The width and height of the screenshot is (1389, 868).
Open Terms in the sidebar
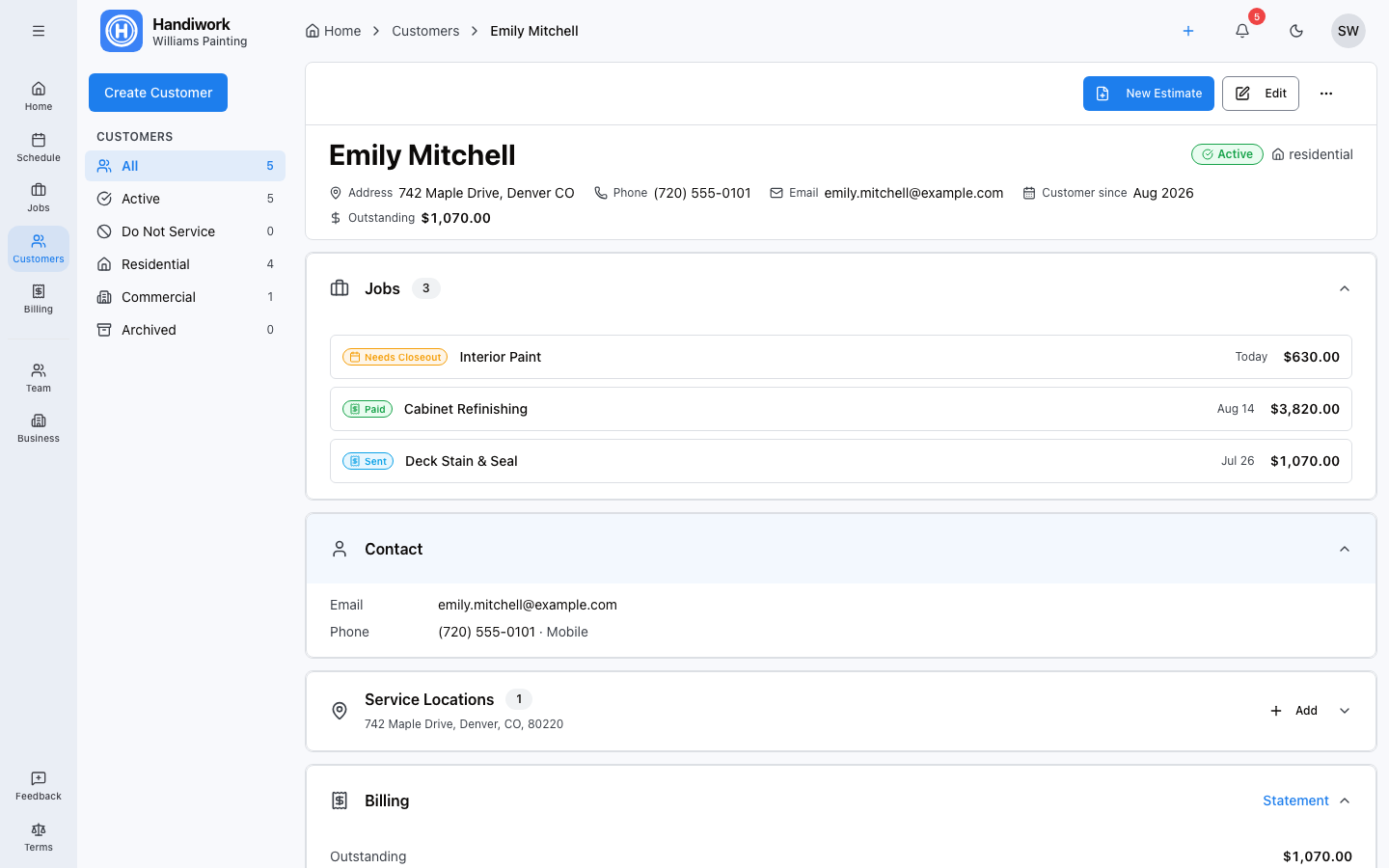pyautogui.click(x=39, y=837)
